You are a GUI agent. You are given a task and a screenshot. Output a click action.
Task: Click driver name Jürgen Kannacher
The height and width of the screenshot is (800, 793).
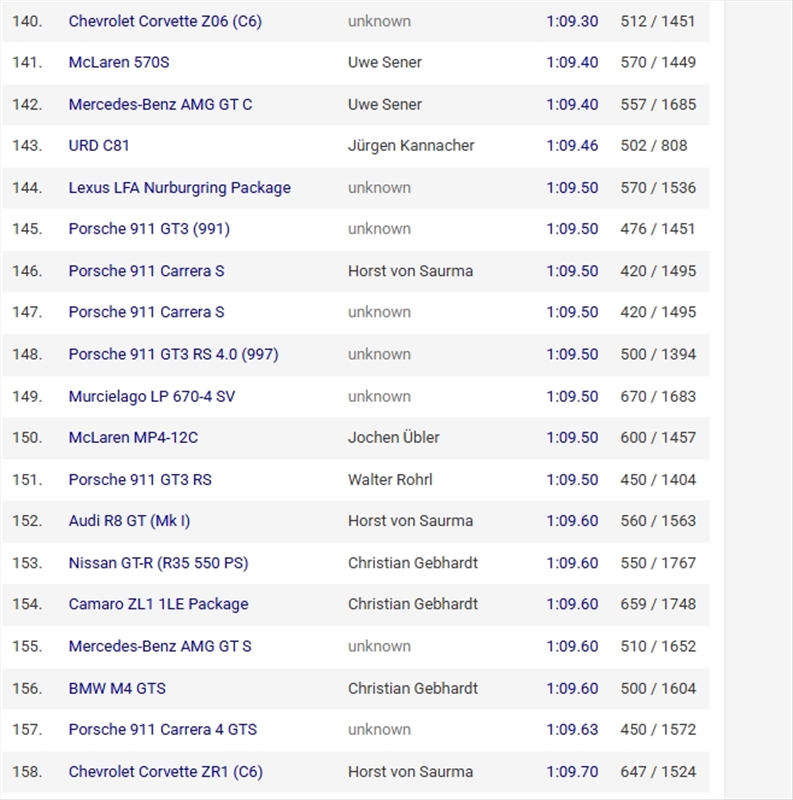click(411, 145)
